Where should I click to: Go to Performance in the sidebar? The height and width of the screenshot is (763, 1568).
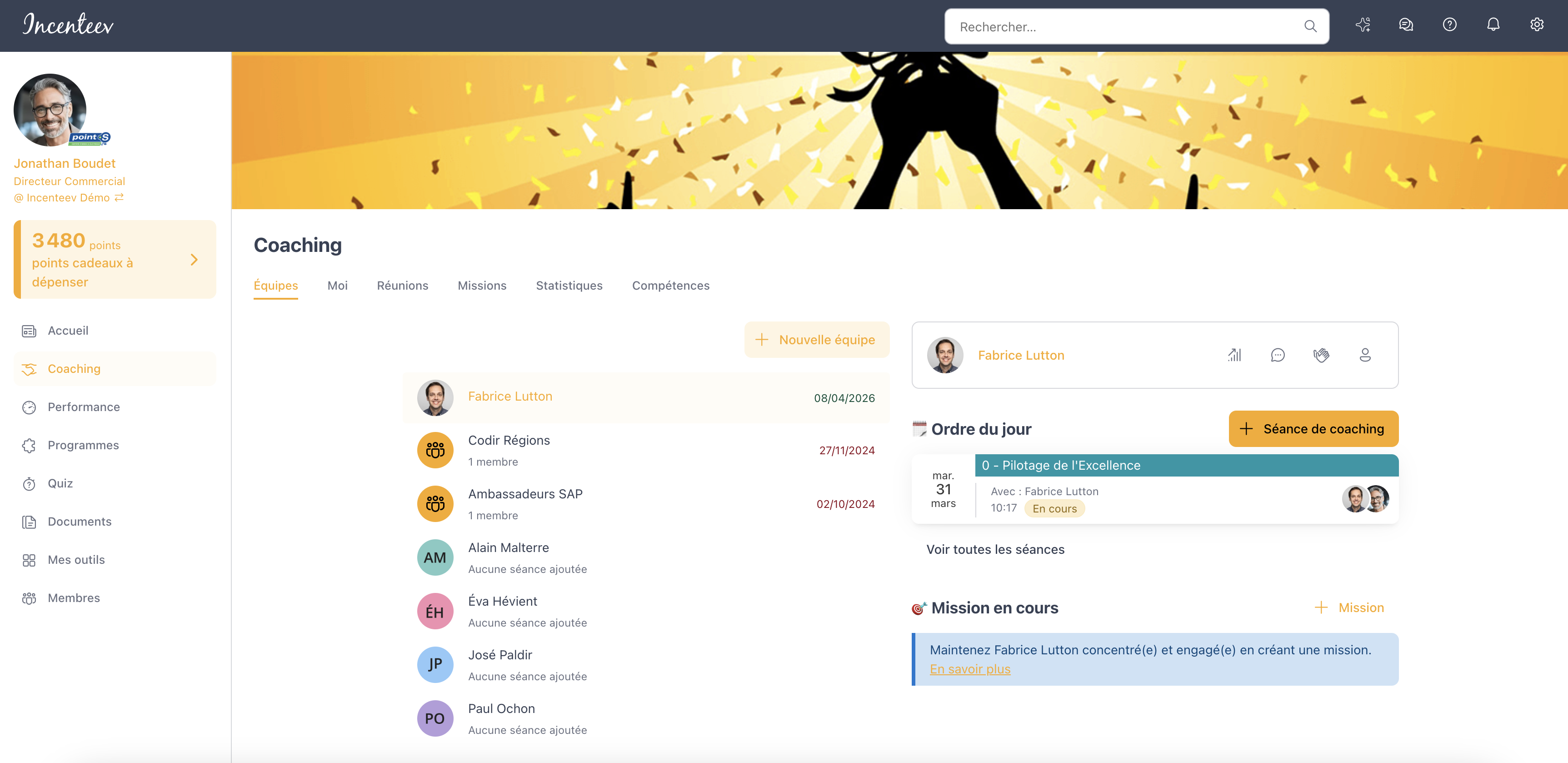[x=83, y=407]
